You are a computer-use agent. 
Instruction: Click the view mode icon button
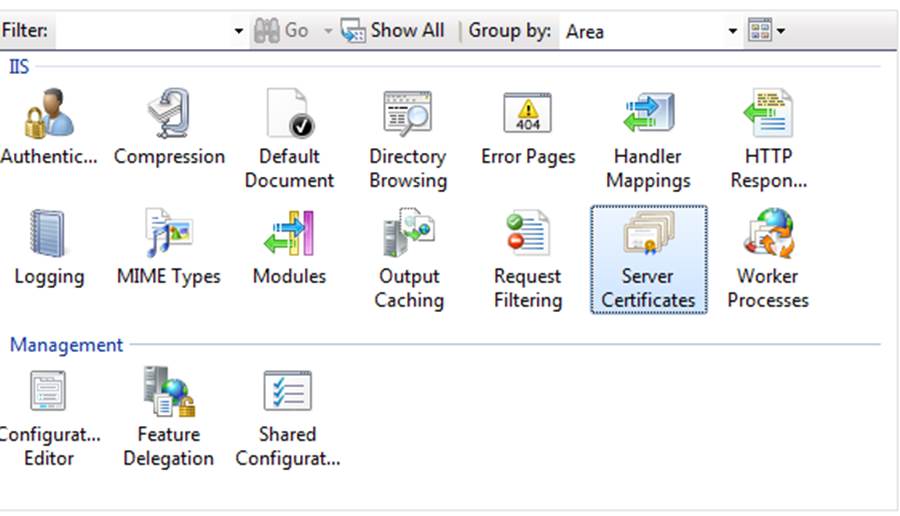760,30
